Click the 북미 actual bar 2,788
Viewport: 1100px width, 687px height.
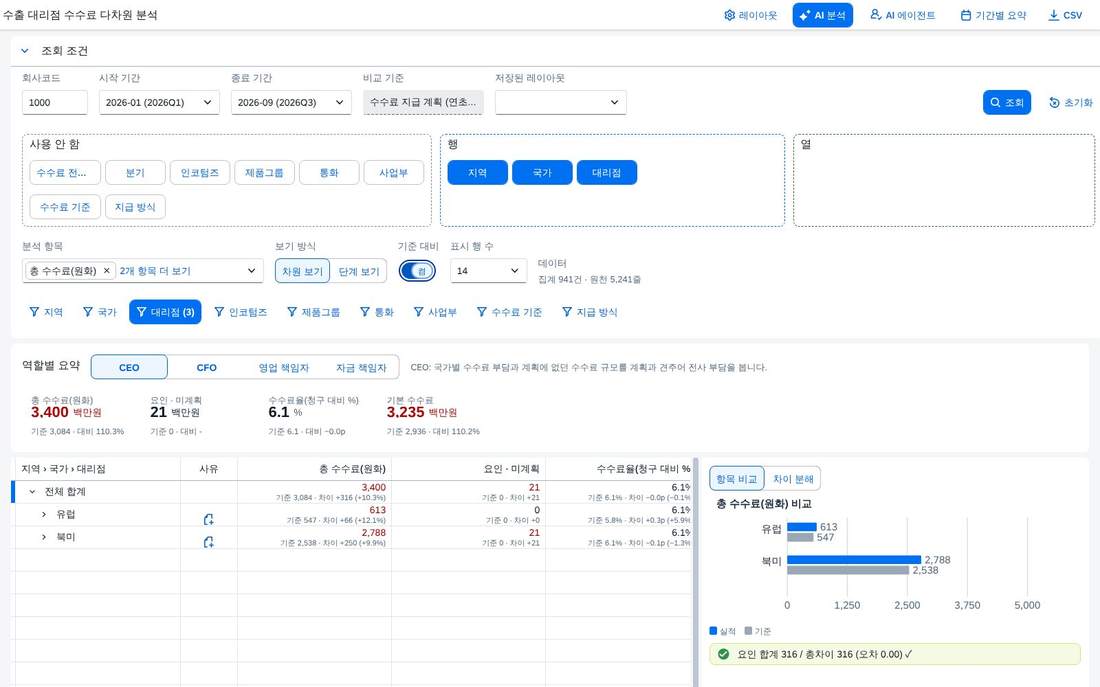point(854,560)
